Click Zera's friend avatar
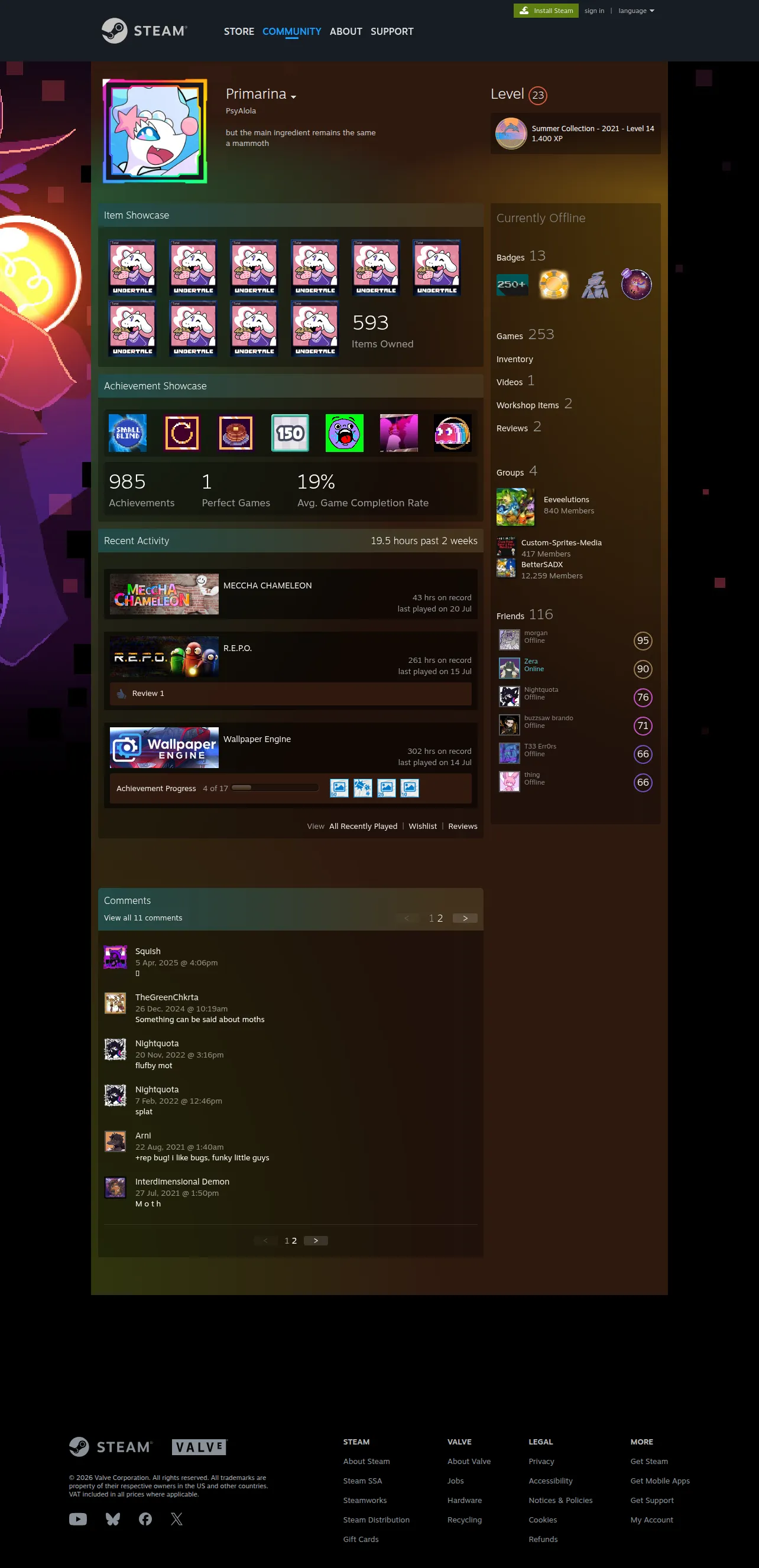The image size is (759, 1568). click(x=509, y=668)
